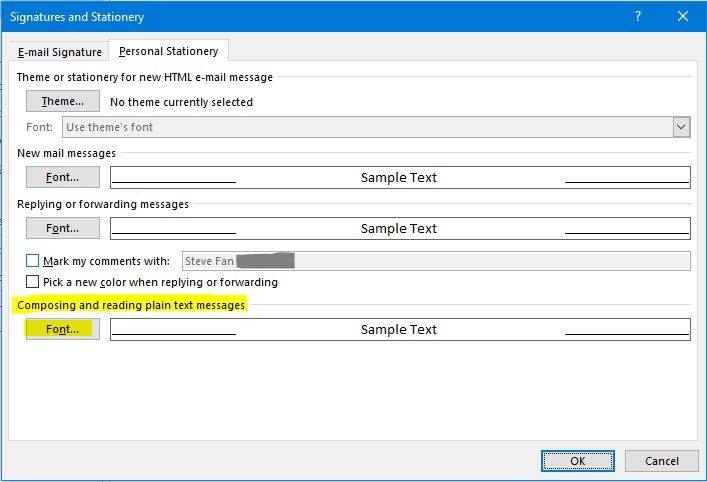Viewport: 707px width, 482px height.
Task: Click the comments name text field
Action: tap(436, 261)
